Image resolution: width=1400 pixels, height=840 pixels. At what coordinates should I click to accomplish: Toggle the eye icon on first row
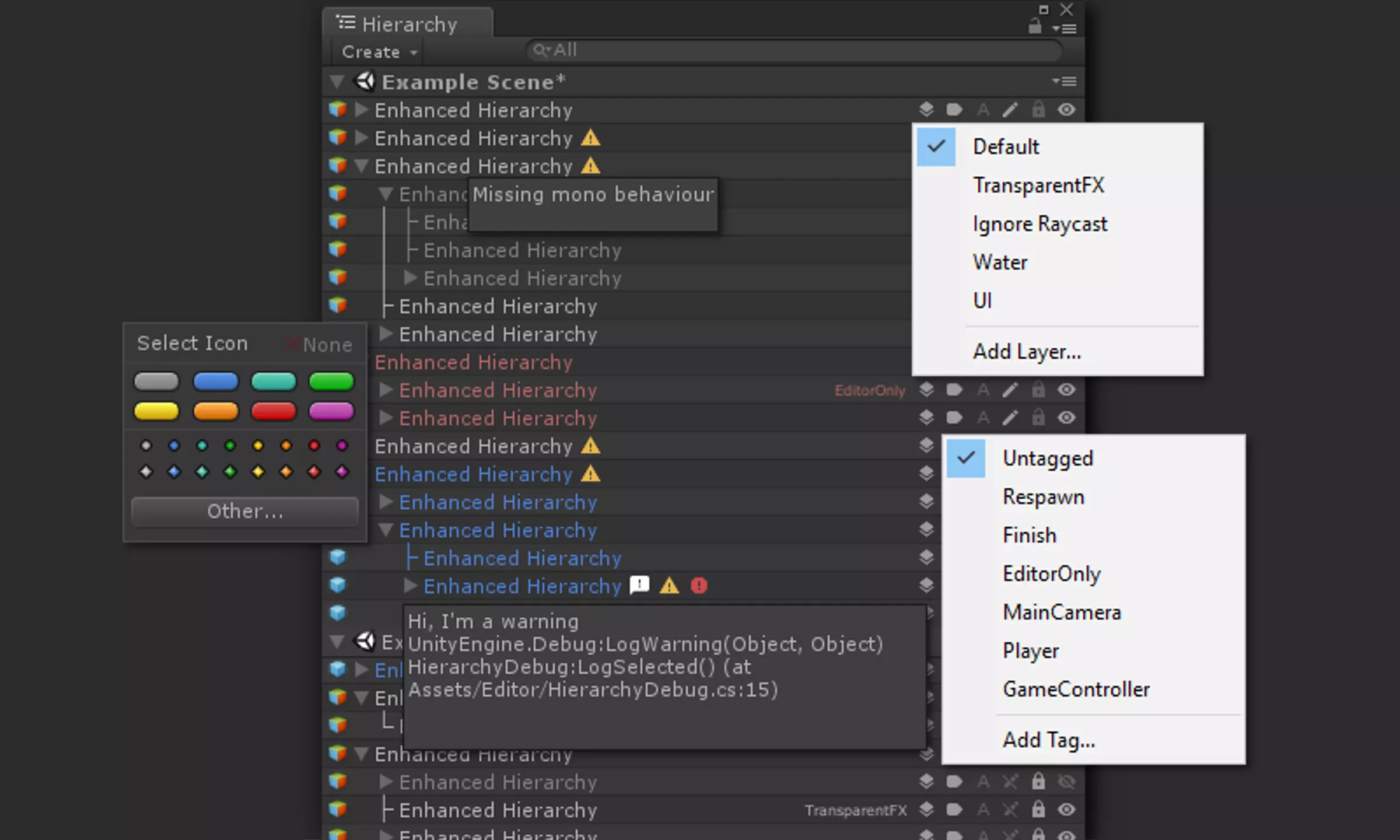click(x=1066, y=110)
